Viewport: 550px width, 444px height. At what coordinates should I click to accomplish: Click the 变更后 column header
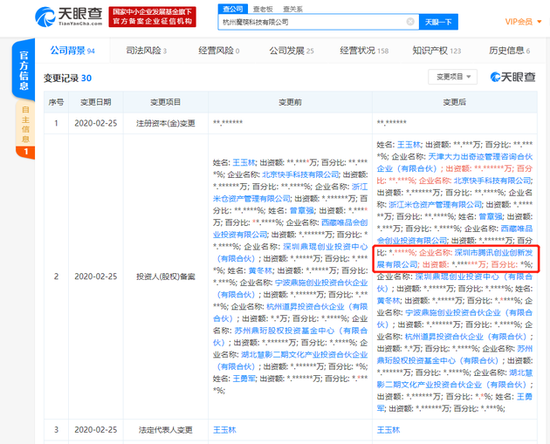coord(455,102)
